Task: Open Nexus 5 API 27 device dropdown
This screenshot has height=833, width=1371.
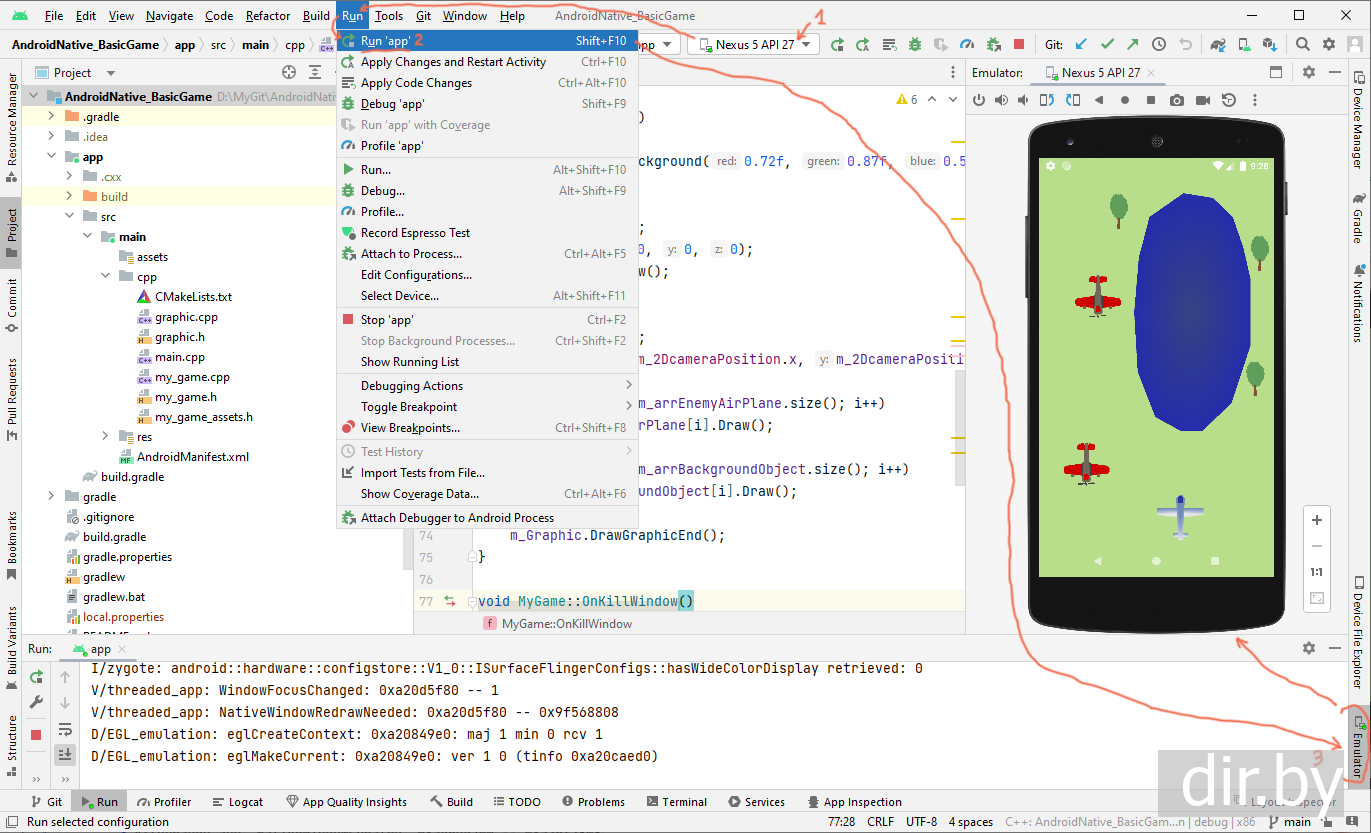Action: point(755,45)
